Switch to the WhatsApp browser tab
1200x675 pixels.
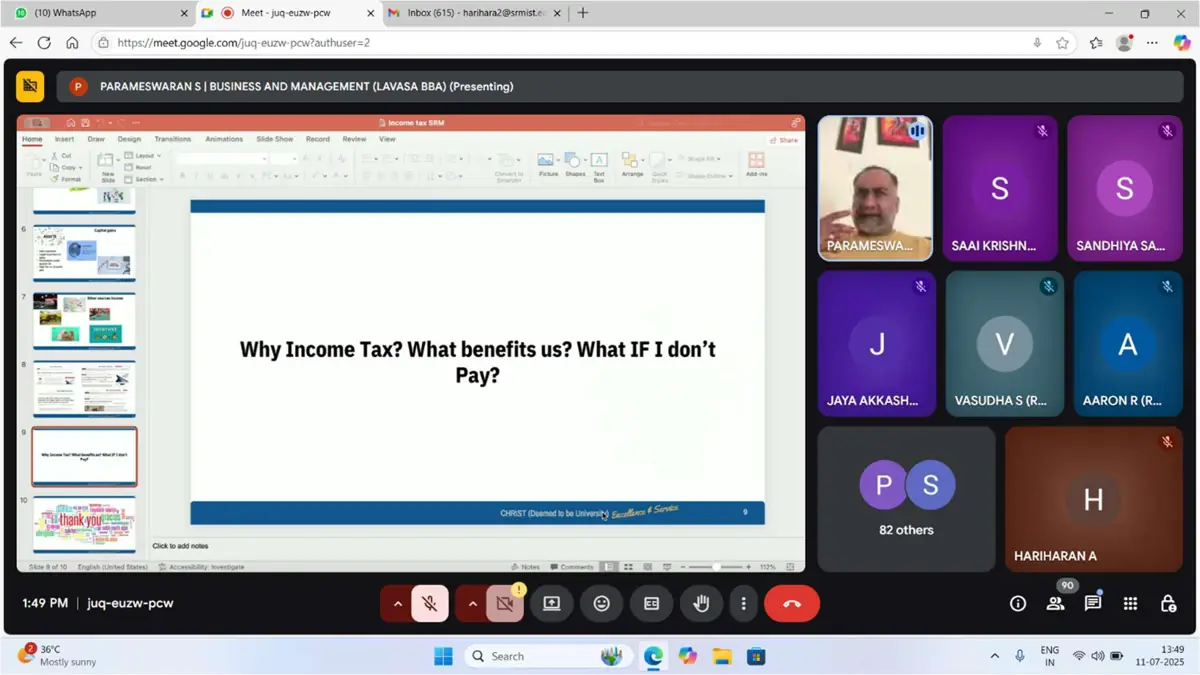coord(95,13)
